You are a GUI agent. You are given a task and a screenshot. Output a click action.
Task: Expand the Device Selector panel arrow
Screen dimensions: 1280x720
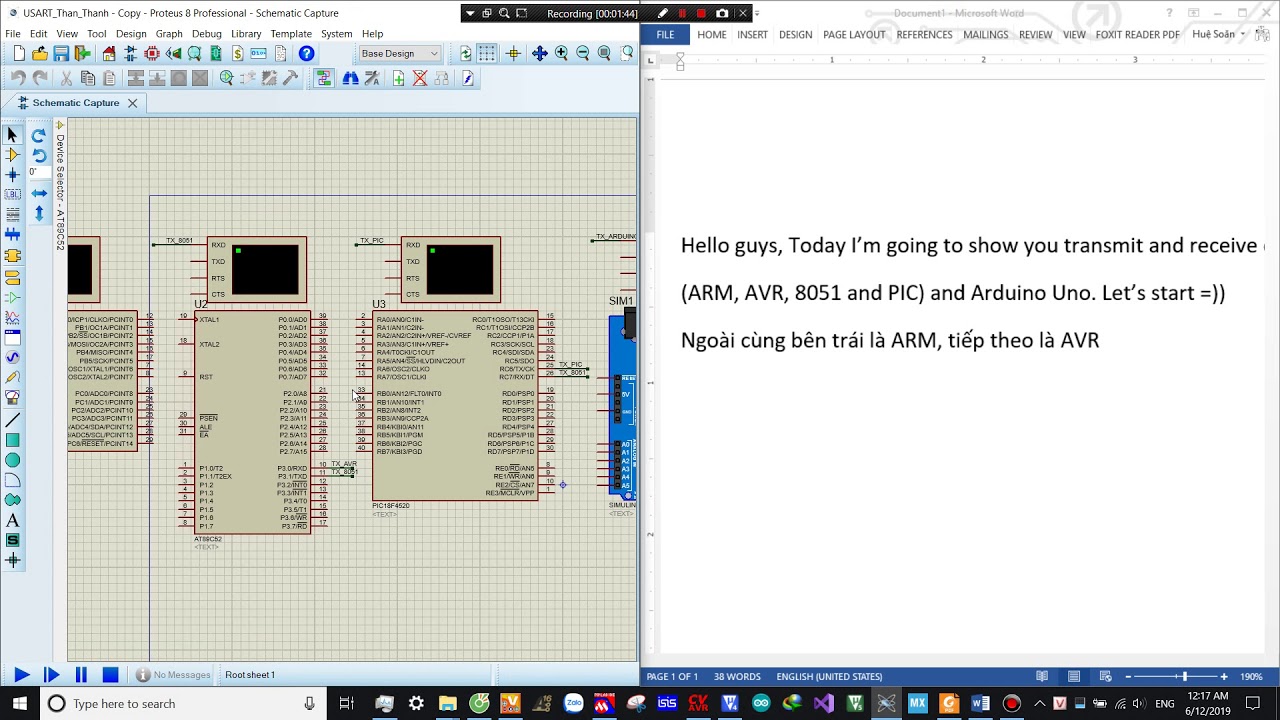pos(60,126)
